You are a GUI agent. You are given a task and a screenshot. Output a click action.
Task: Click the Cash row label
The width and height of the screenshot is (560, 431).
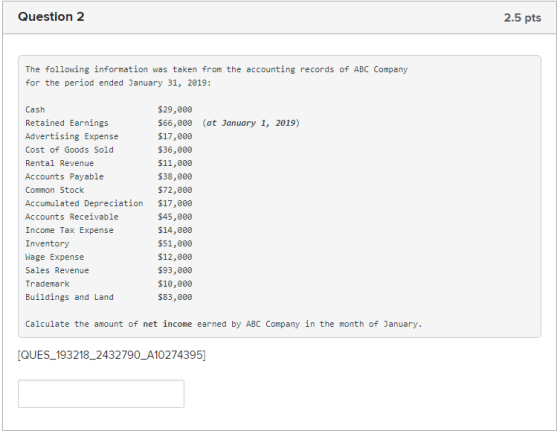[35, 109]
